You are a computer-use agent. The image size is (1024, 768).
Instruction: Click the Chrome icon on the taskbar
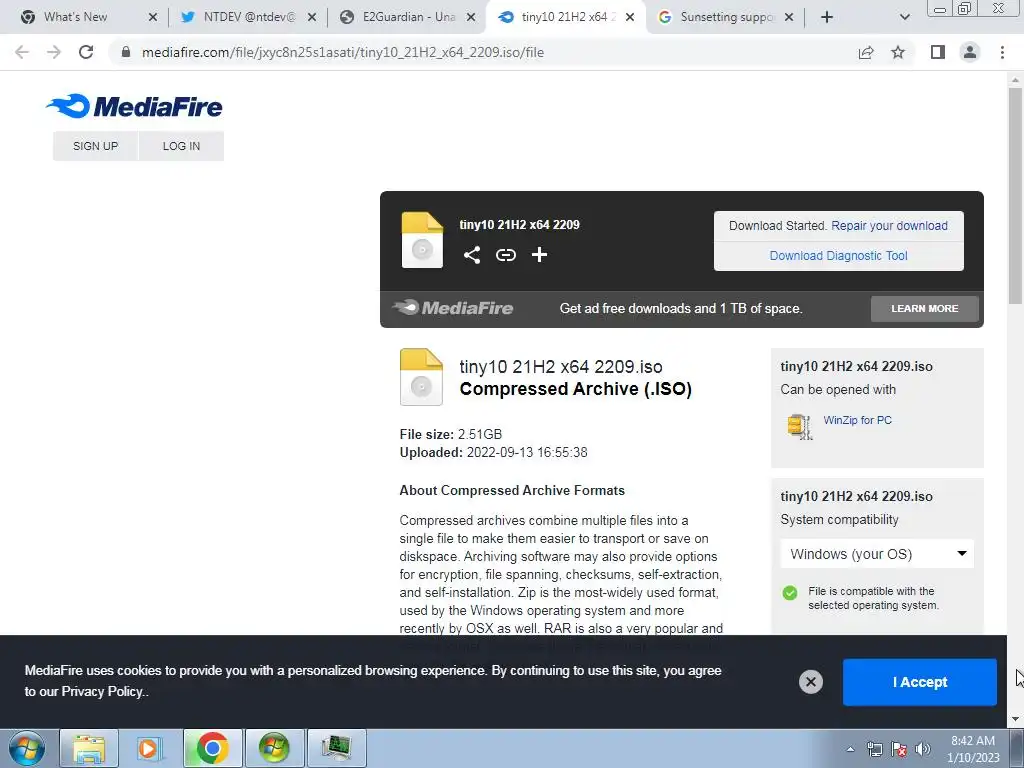(x=212, y=748)
